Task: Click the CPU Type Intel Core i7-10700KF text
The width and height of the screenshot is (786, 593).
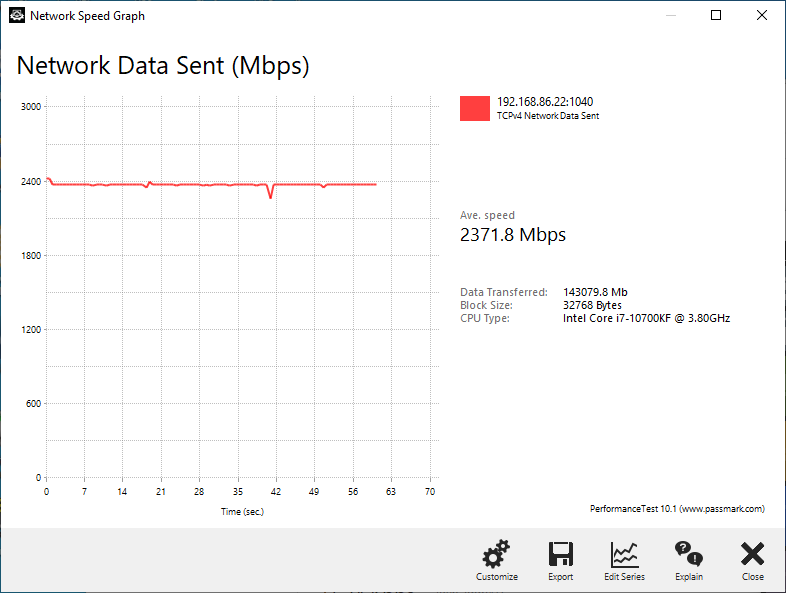Action: pos(646,318)
